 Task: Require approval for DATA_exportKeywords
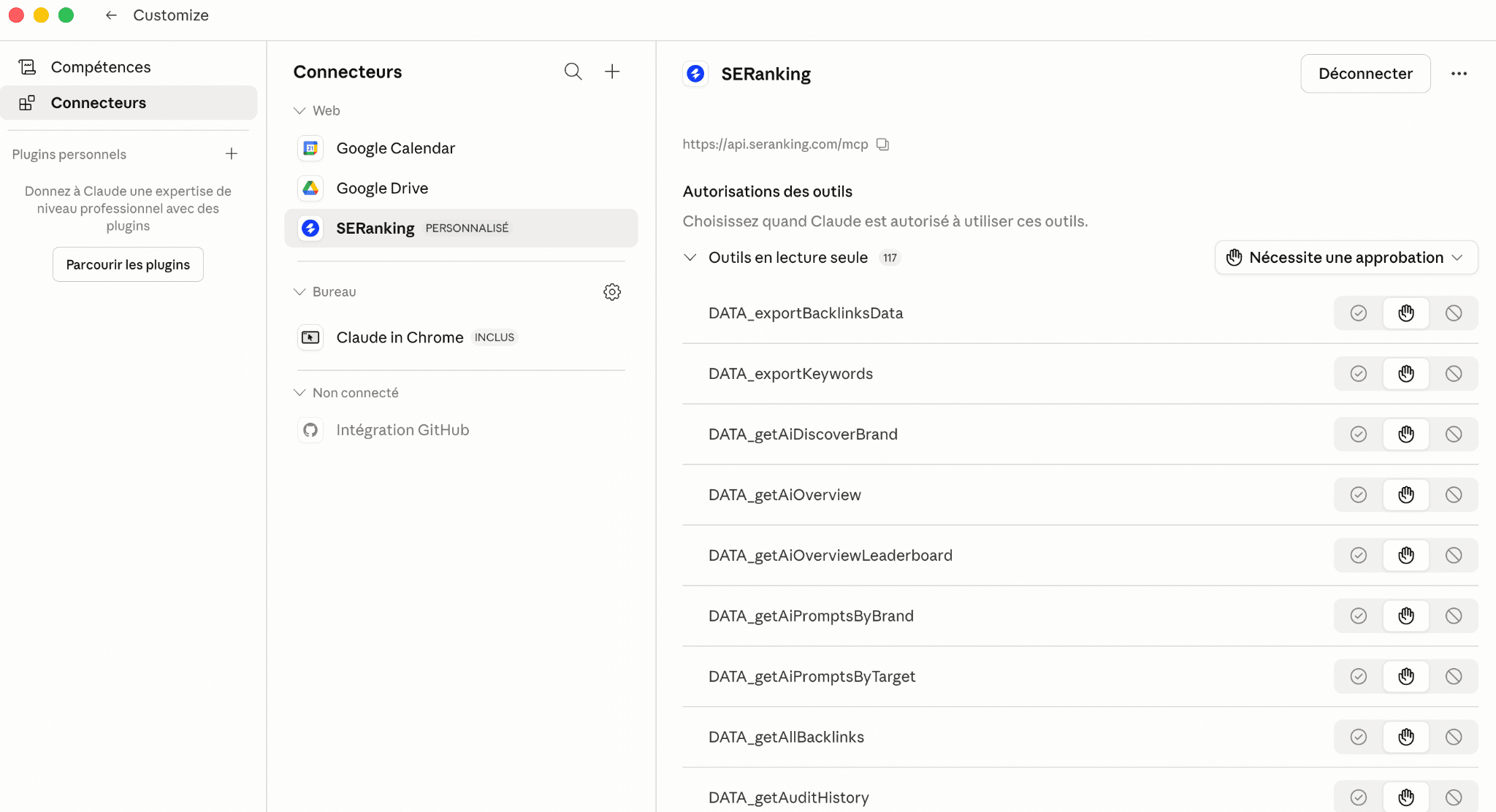(x=1406, y=374)
